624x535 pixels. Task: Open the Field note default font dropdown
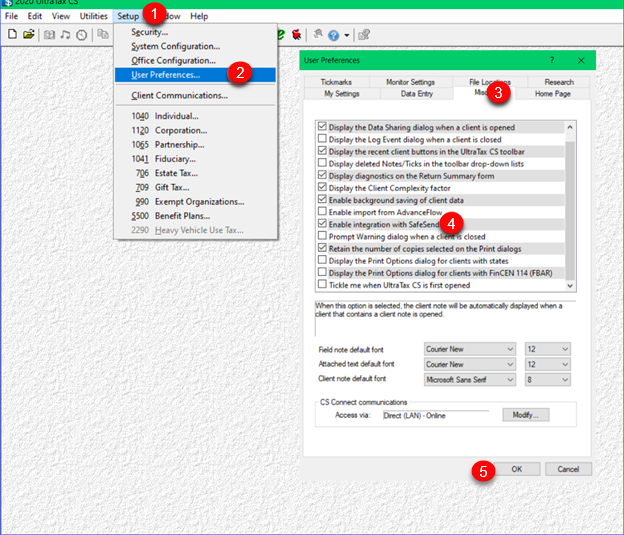point(470,349)
